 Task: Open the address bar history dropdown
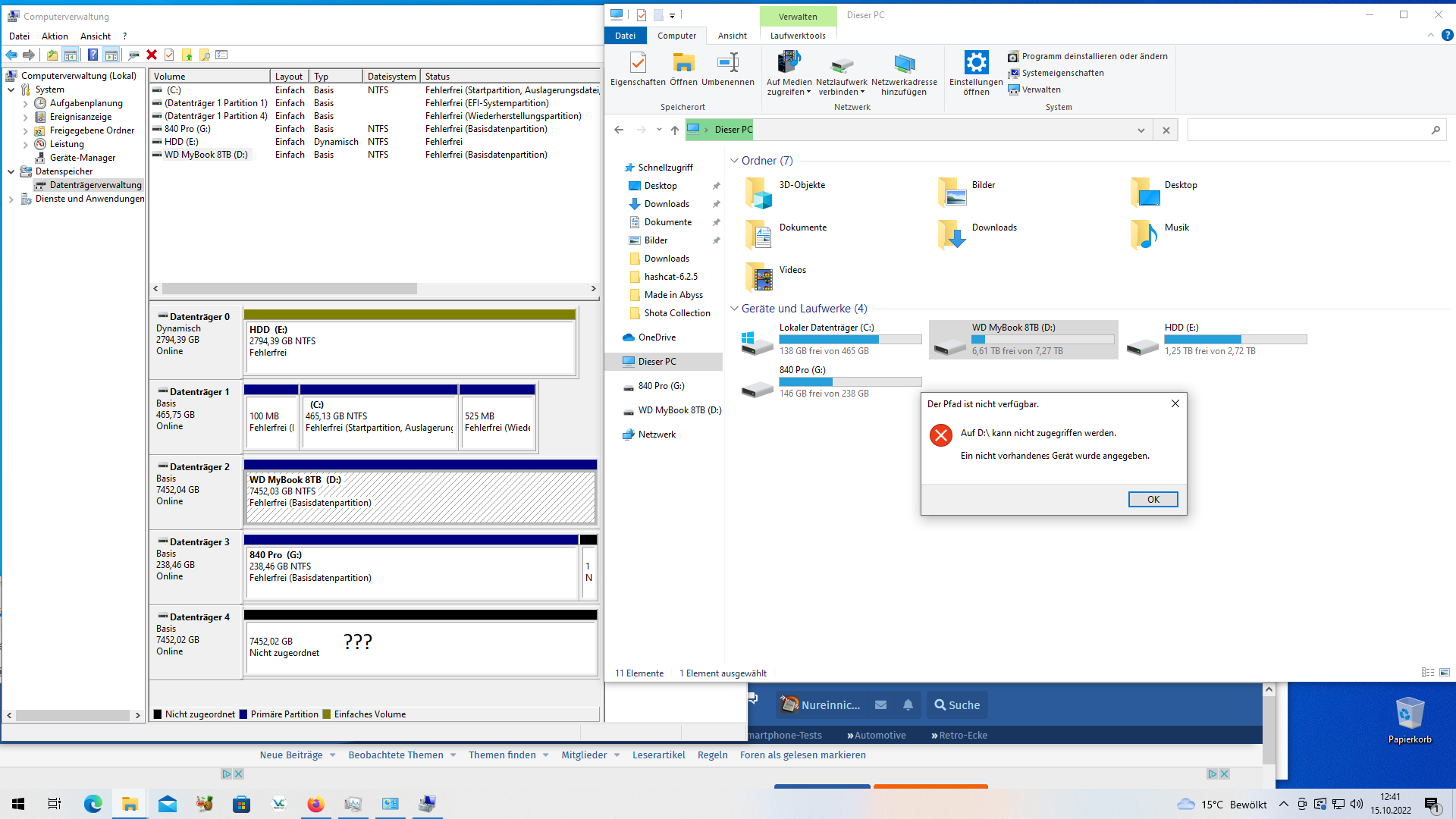[x=1141, y=130]
